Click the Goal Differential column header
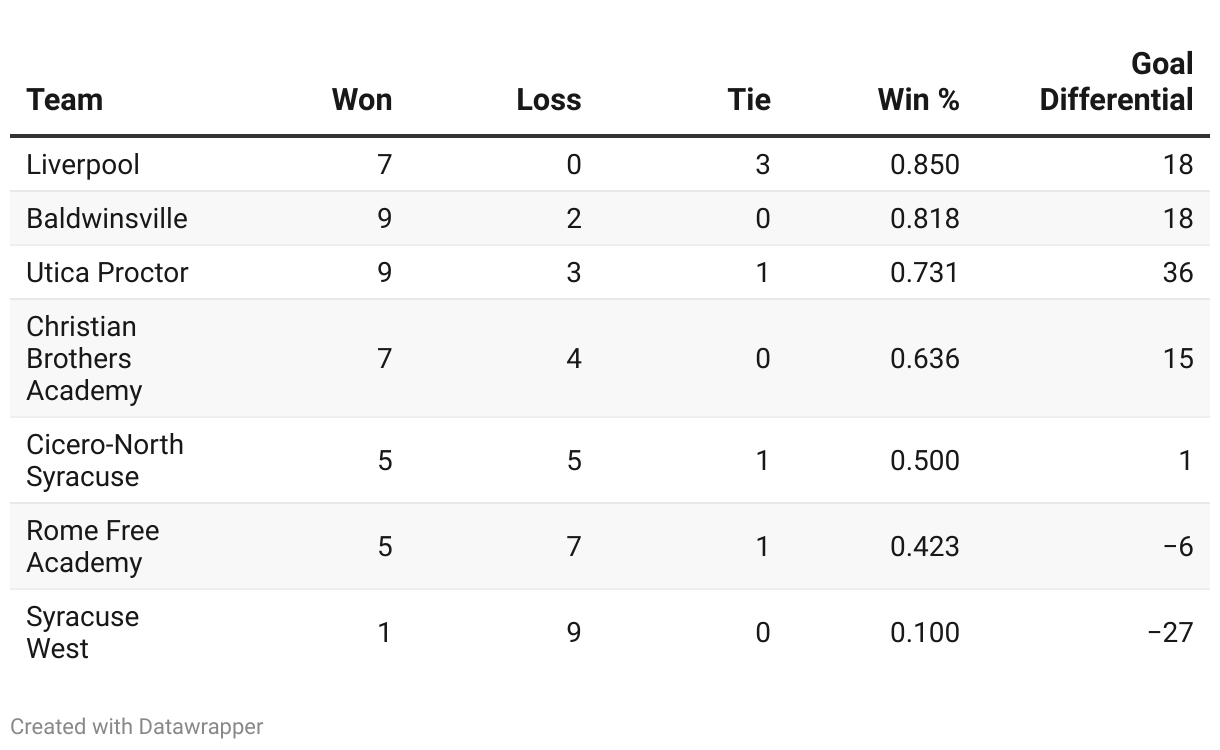 pyautogui.click(x=1116, y=82)
